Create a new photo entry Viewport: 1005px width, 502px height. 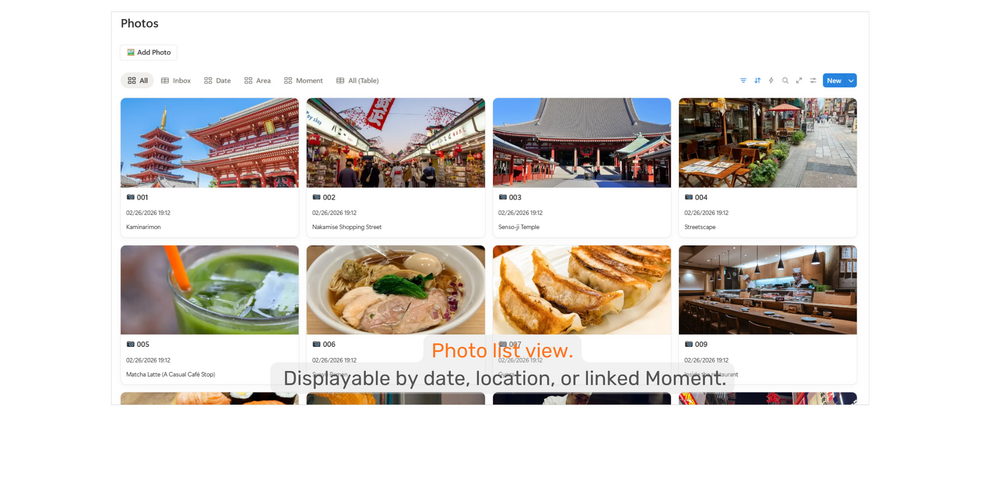834,81
